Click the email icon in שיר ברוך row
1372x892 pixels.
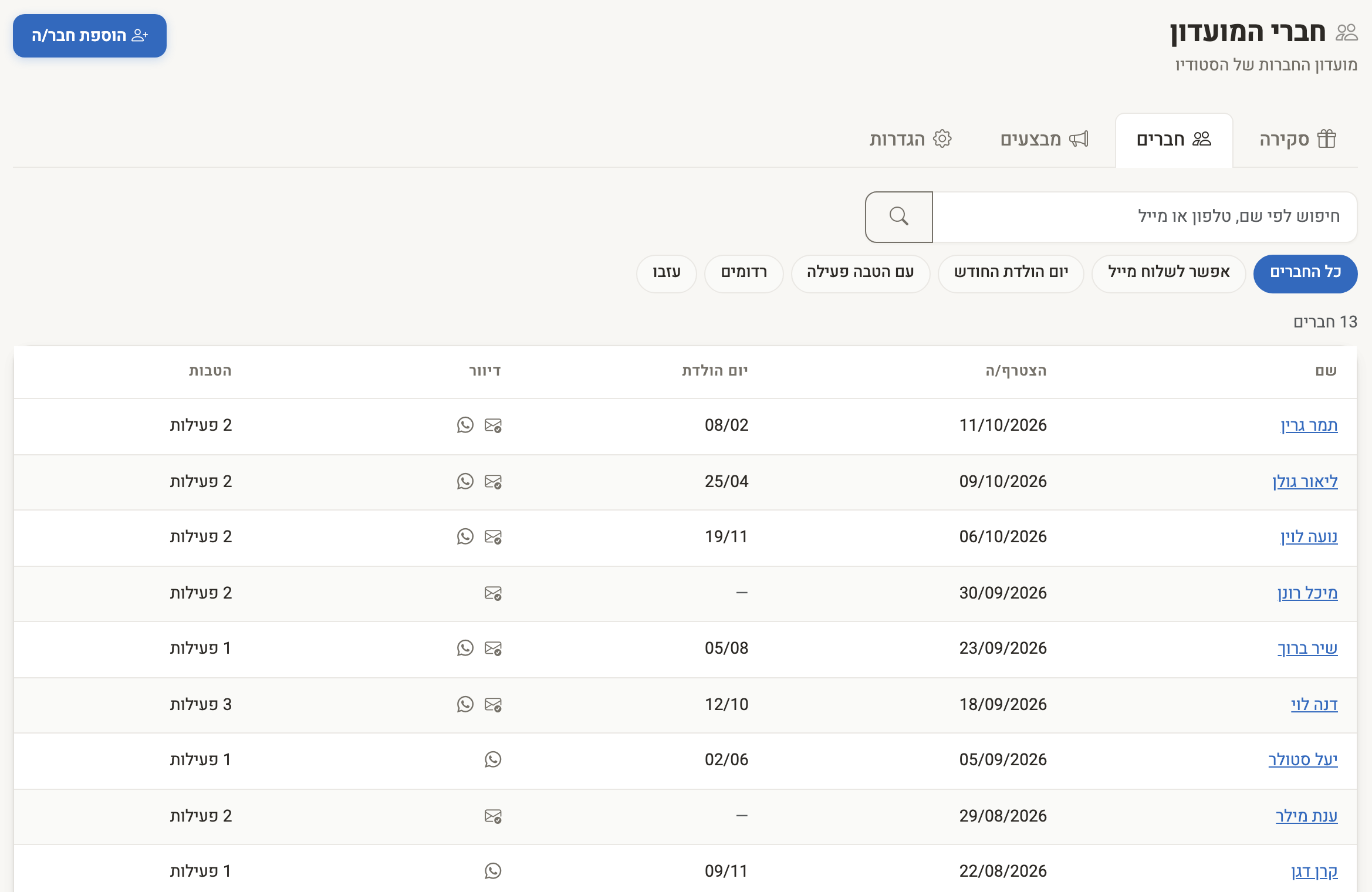coord(493,648)
